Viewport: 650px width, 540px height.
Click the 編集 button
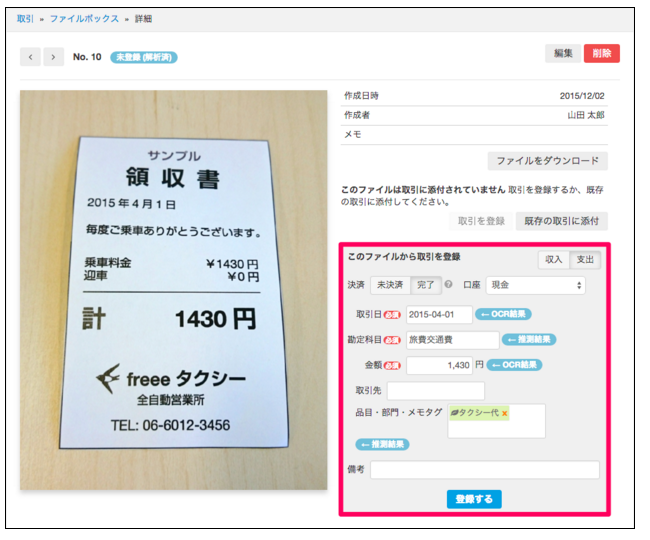(x=563, y=53)
